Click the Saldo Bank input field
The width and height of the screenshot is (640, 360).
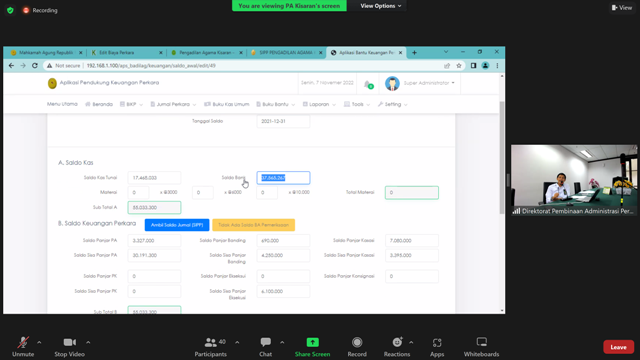(x=283, y=178)
